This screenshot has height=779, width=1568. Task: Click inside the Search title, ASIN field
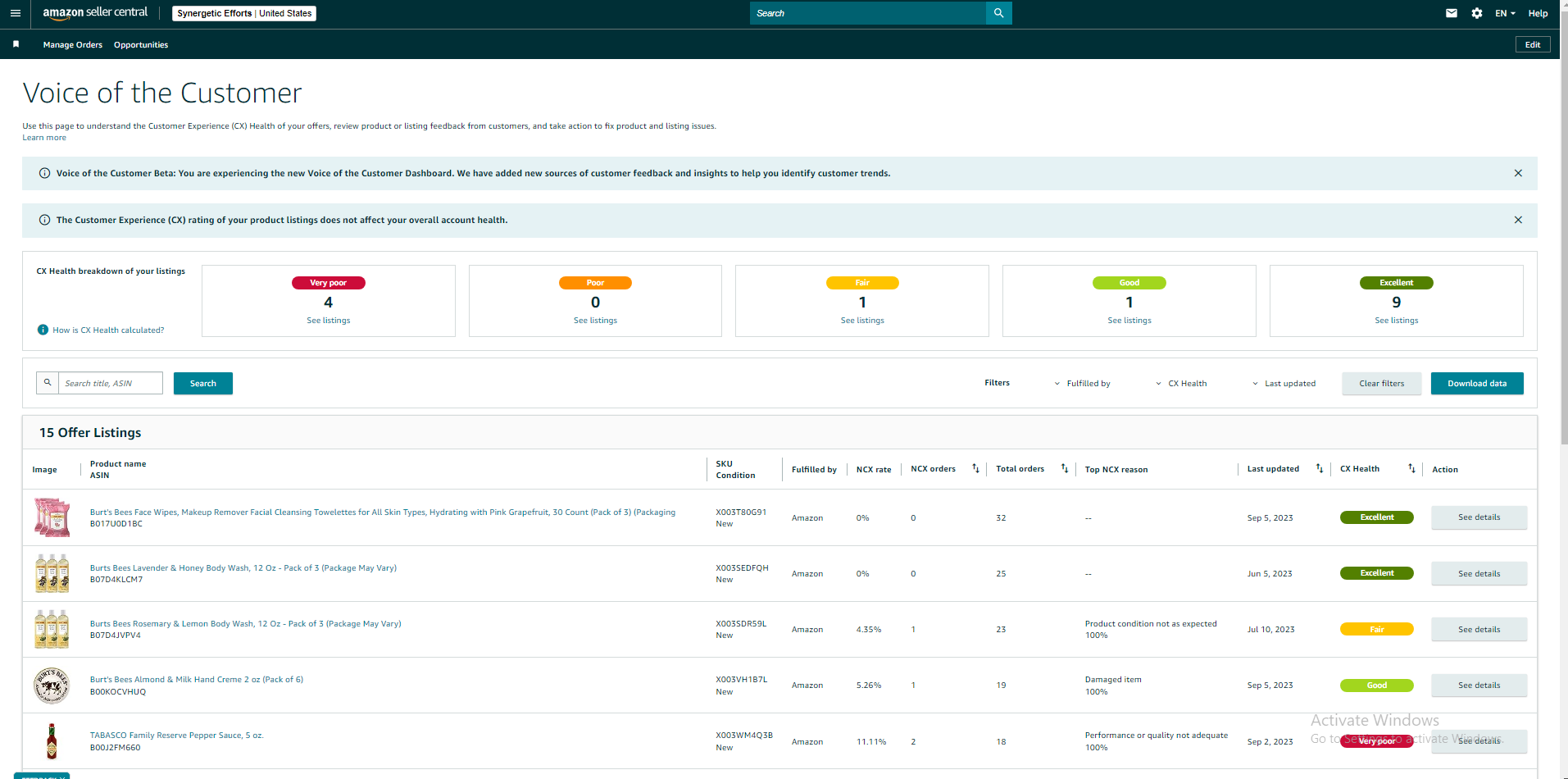tap(110, 383)
